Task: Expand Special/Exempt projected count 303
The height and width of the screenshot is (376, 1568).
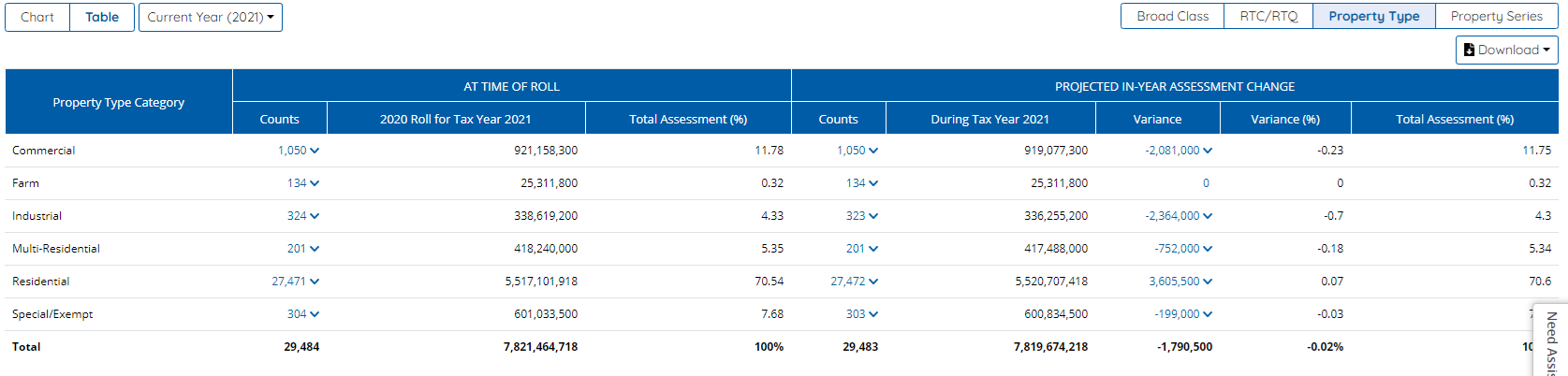Action: coord(862,314)
